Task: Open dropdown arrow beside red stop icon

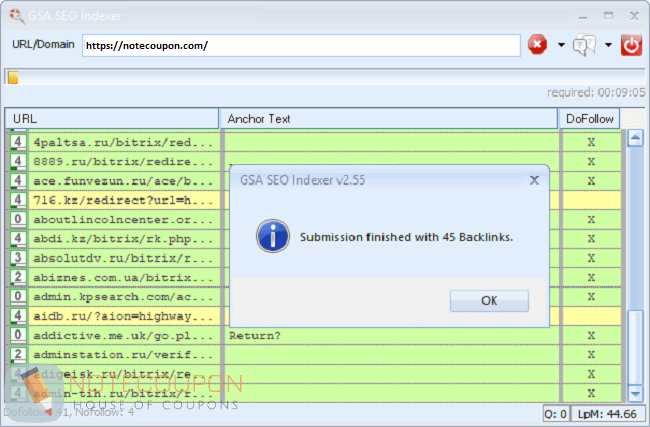Action: coord(561,45)
